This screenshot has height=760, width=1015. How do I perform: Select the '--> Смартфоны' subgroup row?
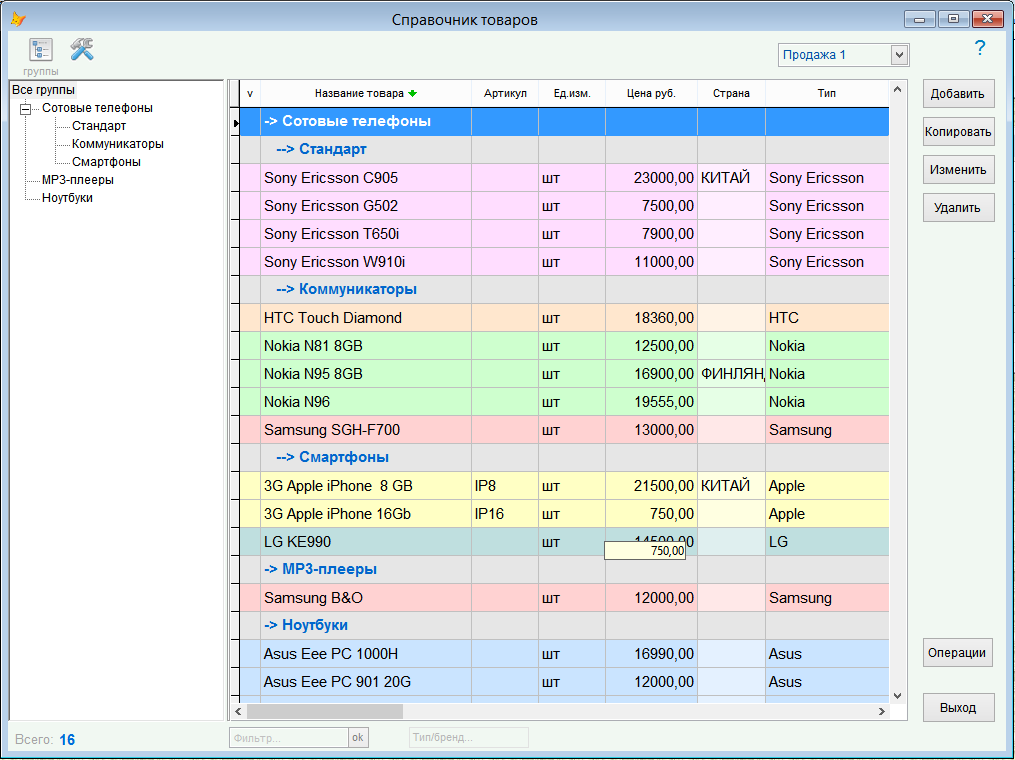pyautogui.click(x=564, y=457)
